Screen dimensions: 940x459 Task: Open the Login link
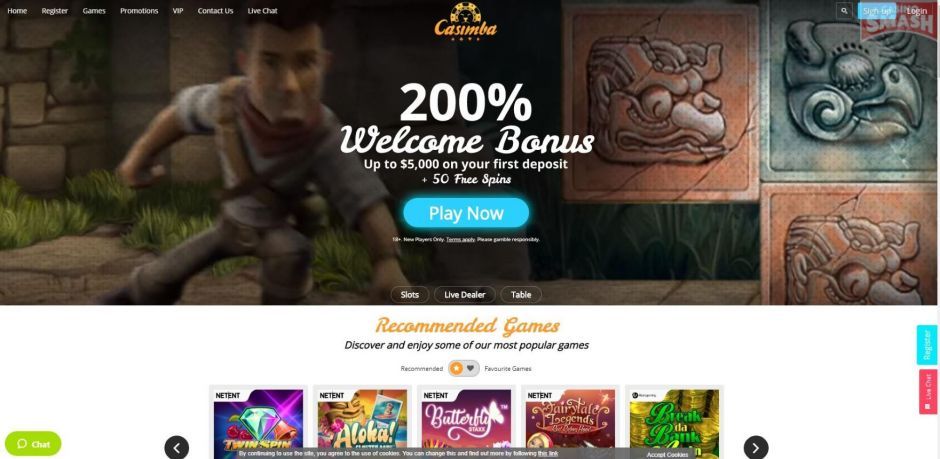(917, 11)
